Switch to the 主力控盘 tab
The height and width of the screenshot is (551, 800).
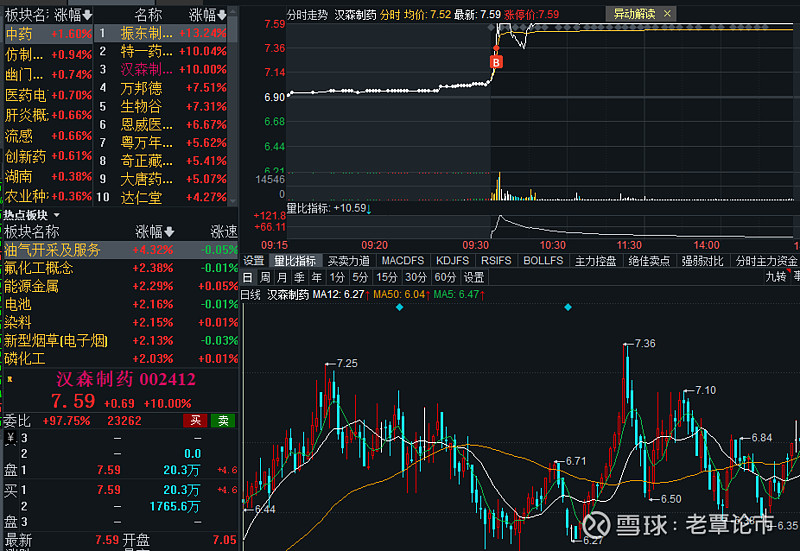click(595, 261)
